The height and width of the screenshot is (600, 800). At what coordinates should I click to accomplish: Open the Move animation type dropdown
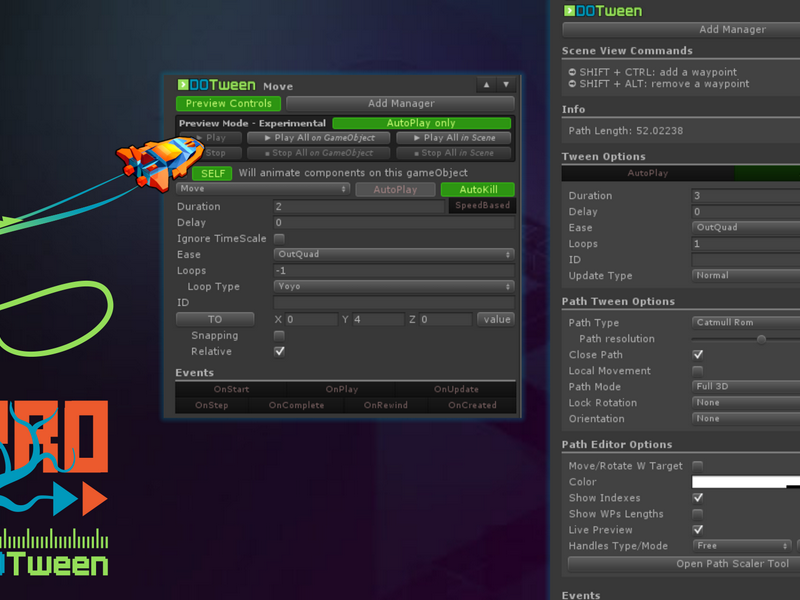pos(263,189)
